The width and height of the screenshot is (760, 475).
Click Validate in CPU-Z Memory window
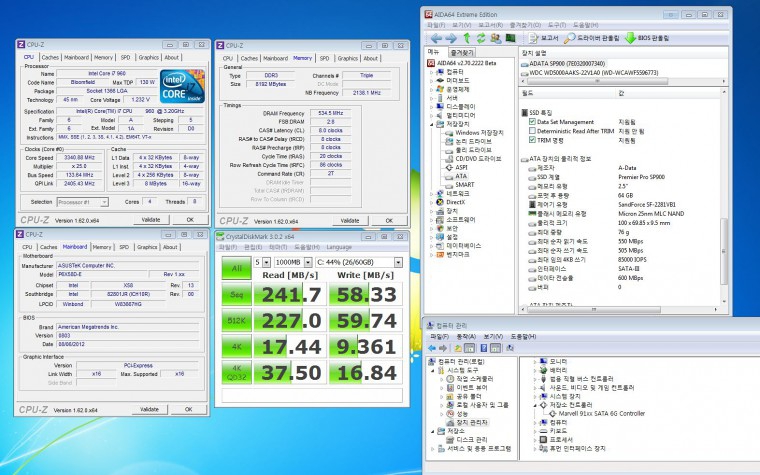(349, 221)
